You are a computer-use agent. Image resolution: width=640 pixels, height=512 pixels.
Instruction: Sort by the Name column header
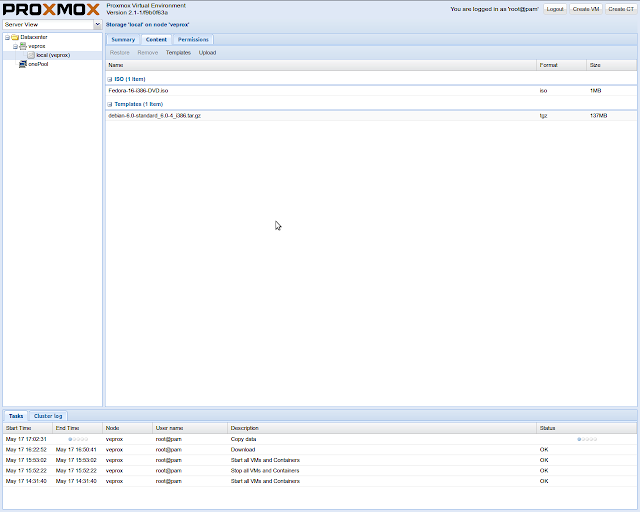coord(321,65)
